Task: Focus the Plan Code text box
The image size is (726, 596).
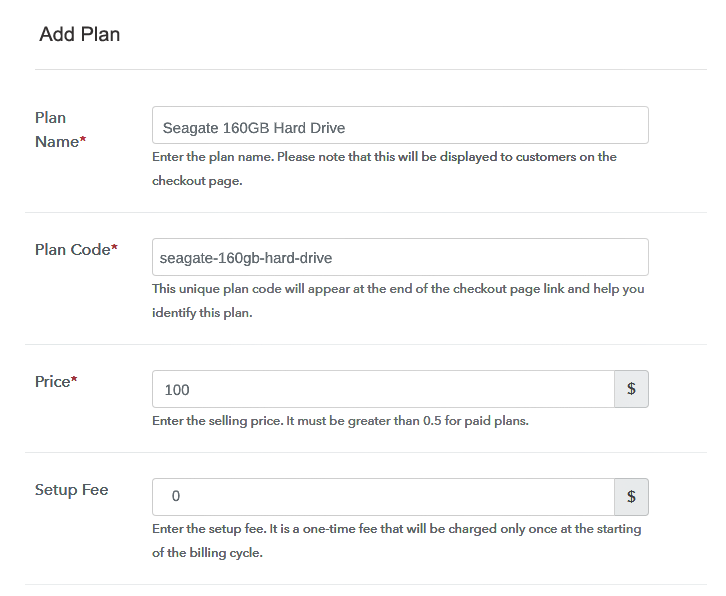Action: [x=400, y=257]
